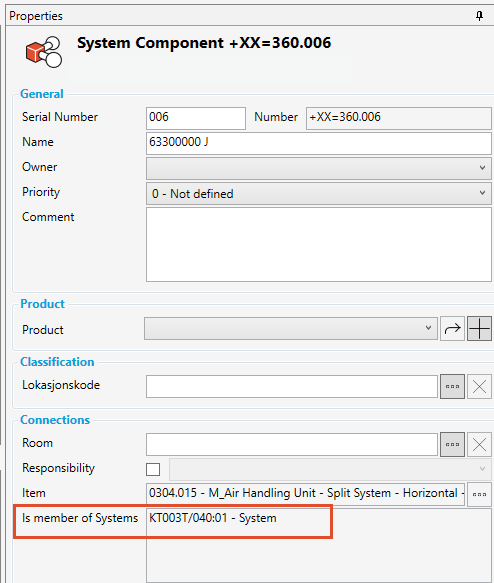
Task: Click the Lokasjonskode text field
Action: pyautogui.click(x=292, y=386)
